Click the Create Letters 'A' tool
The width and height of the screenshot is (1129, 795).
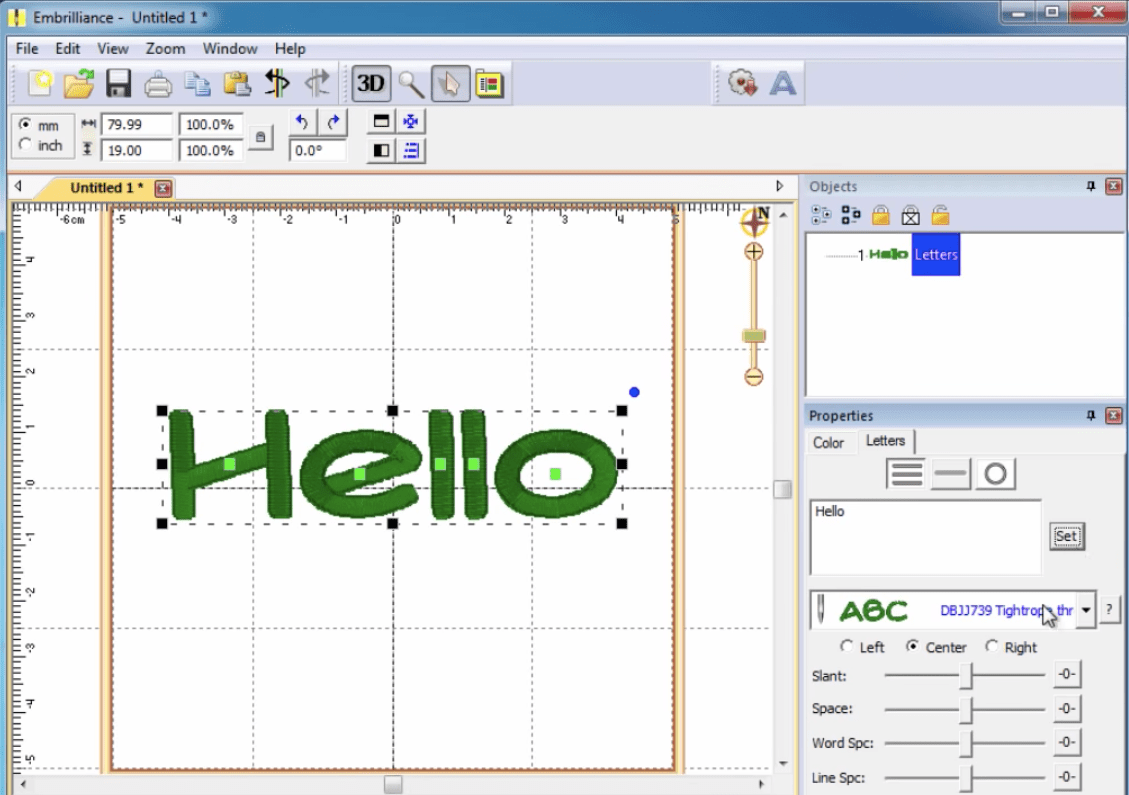[783, 84]
